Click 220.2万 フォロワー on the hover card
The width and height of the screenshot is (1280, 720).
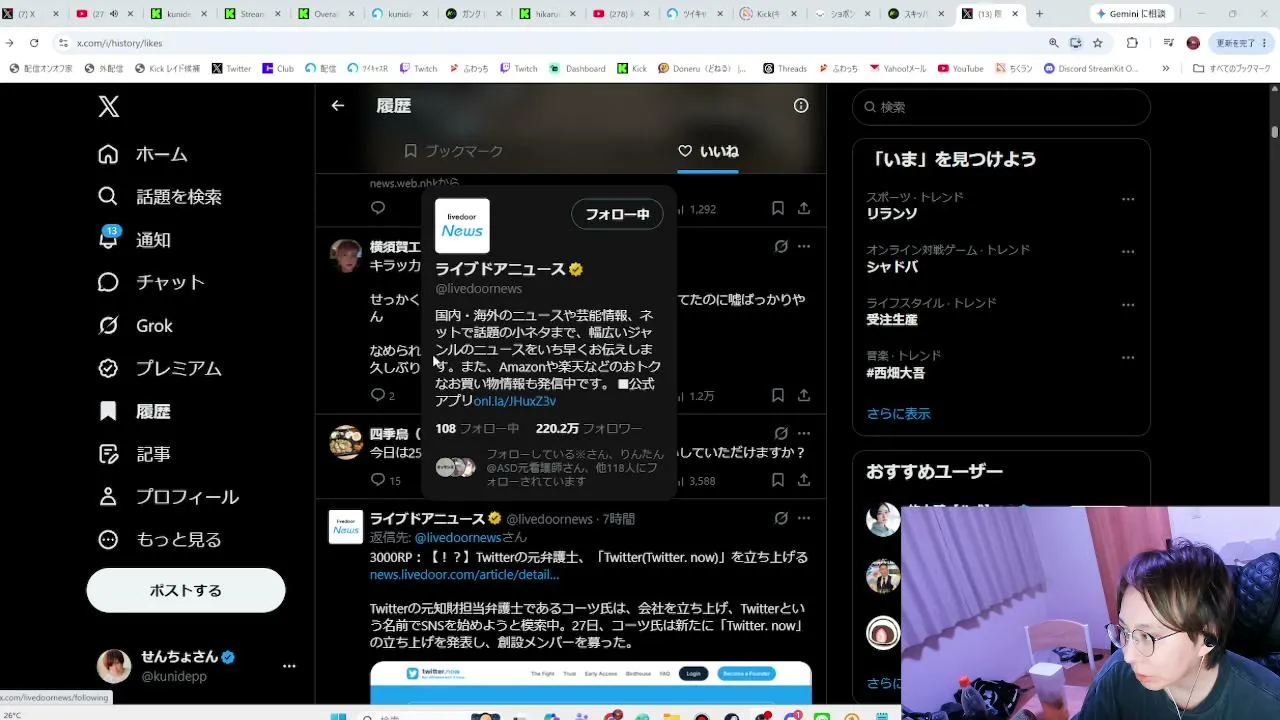pos(589,428)
